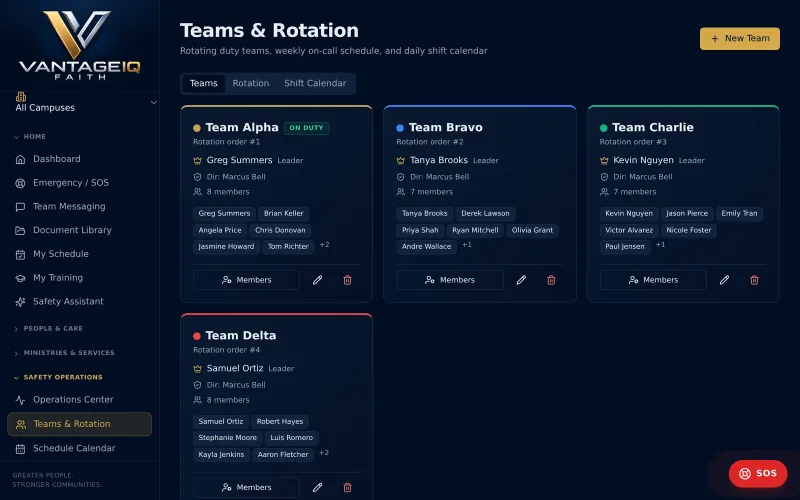Open Members for Team Bravo
800x500 pixels.
click(450, 280)
